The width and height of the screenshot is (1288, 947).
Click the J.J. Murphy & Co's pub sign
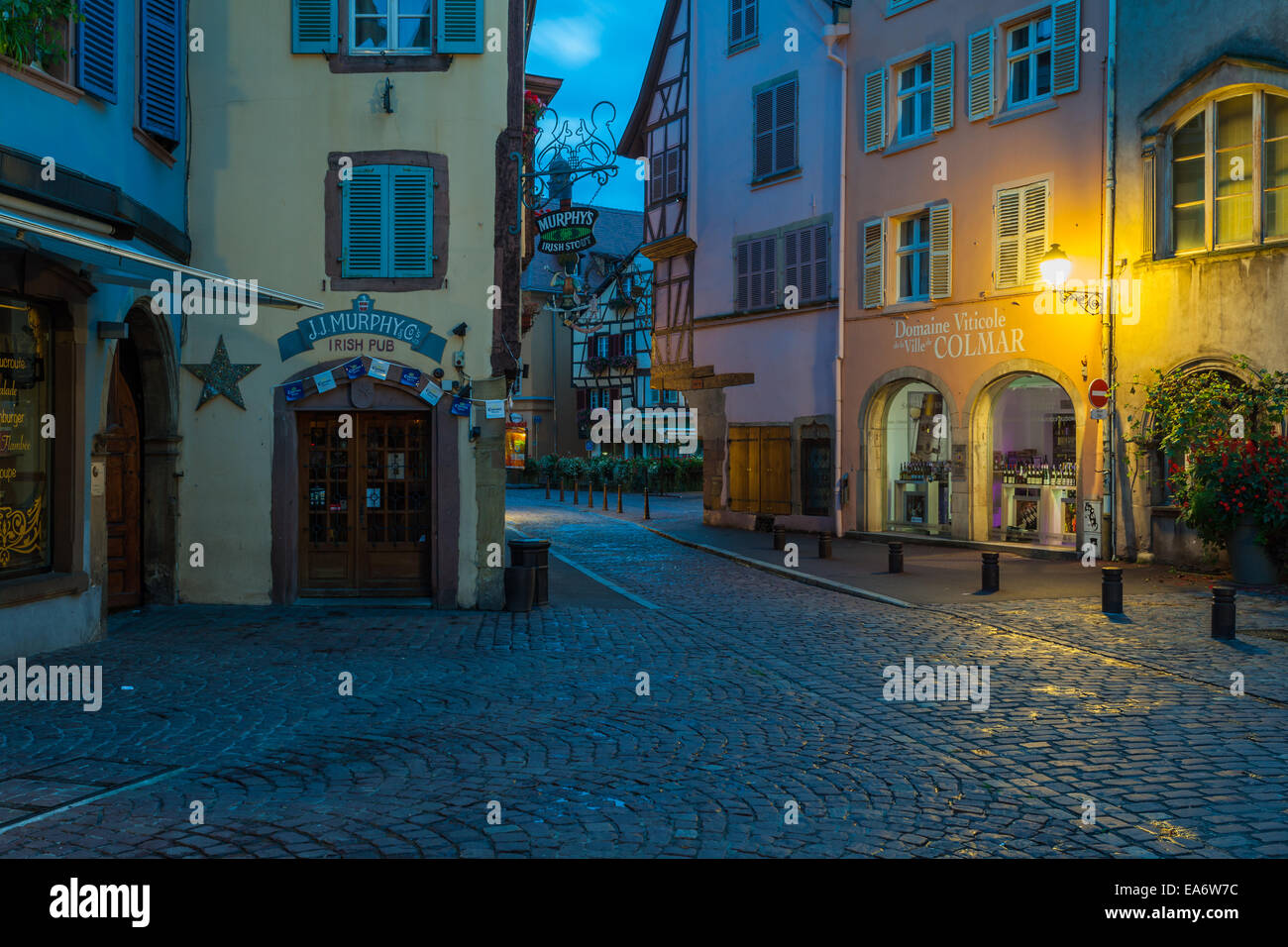[x=361, y=330]
